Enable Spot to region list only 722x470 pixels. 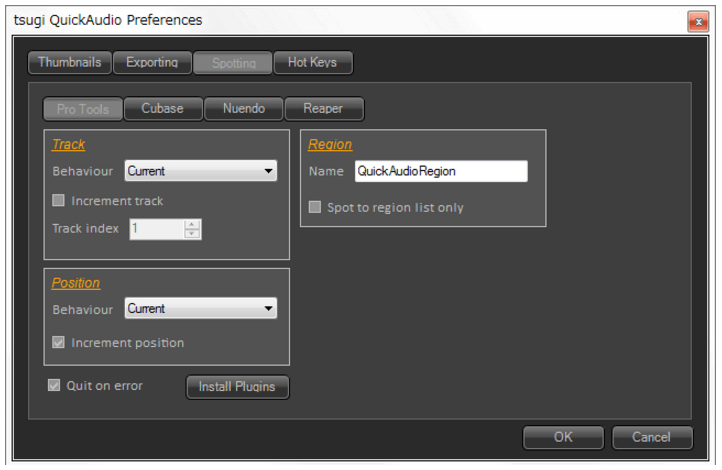point(315,207)
